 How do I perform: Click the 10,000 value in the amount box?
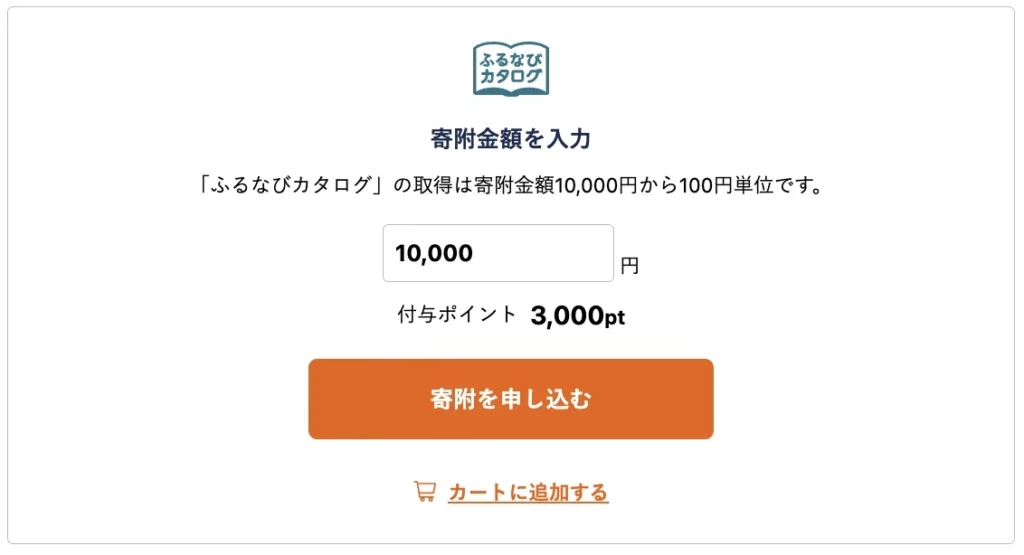pyautogui.click(x=434, y=253)
